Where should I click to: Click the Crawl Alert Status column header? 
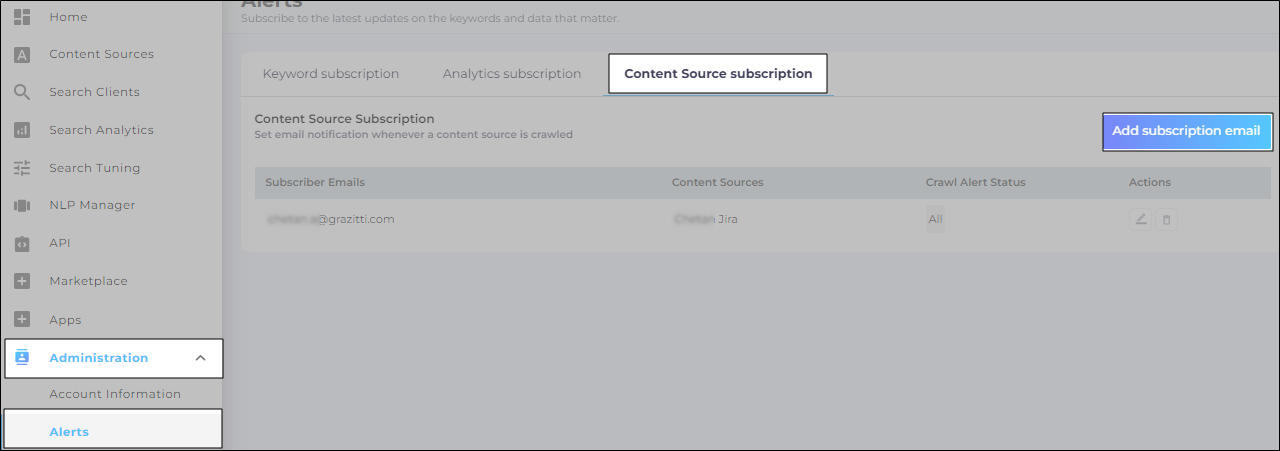tap(976, 182)
